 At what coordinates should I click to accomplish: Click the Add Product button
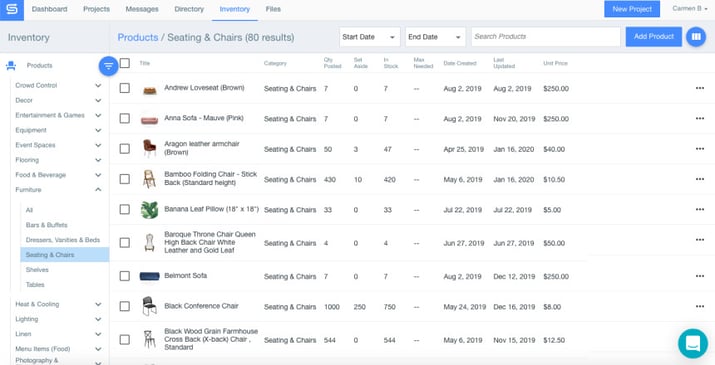coord(653,36)
